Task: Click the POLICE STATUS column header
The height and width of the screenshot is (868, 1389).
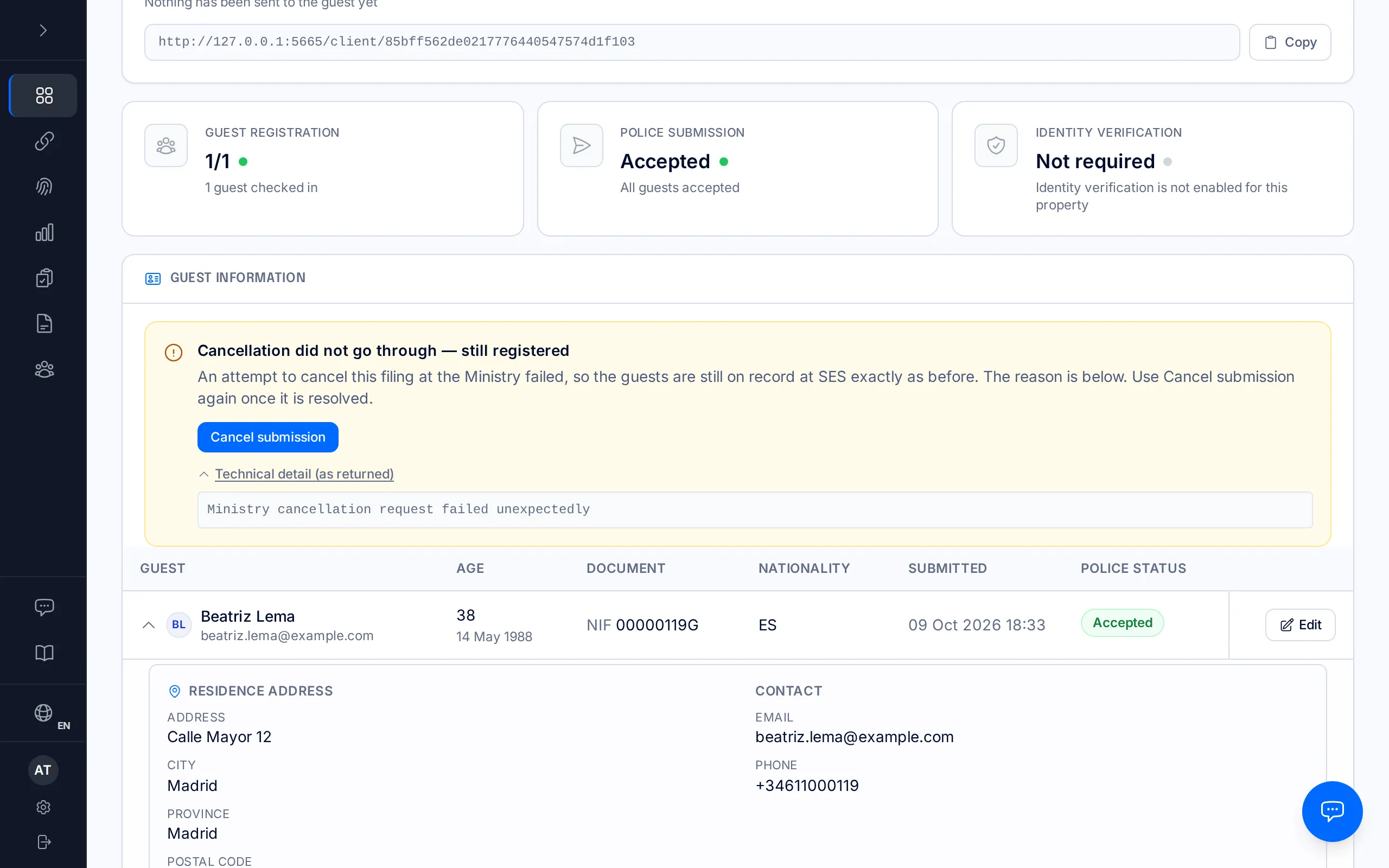Action: [x=1133, y=569]
